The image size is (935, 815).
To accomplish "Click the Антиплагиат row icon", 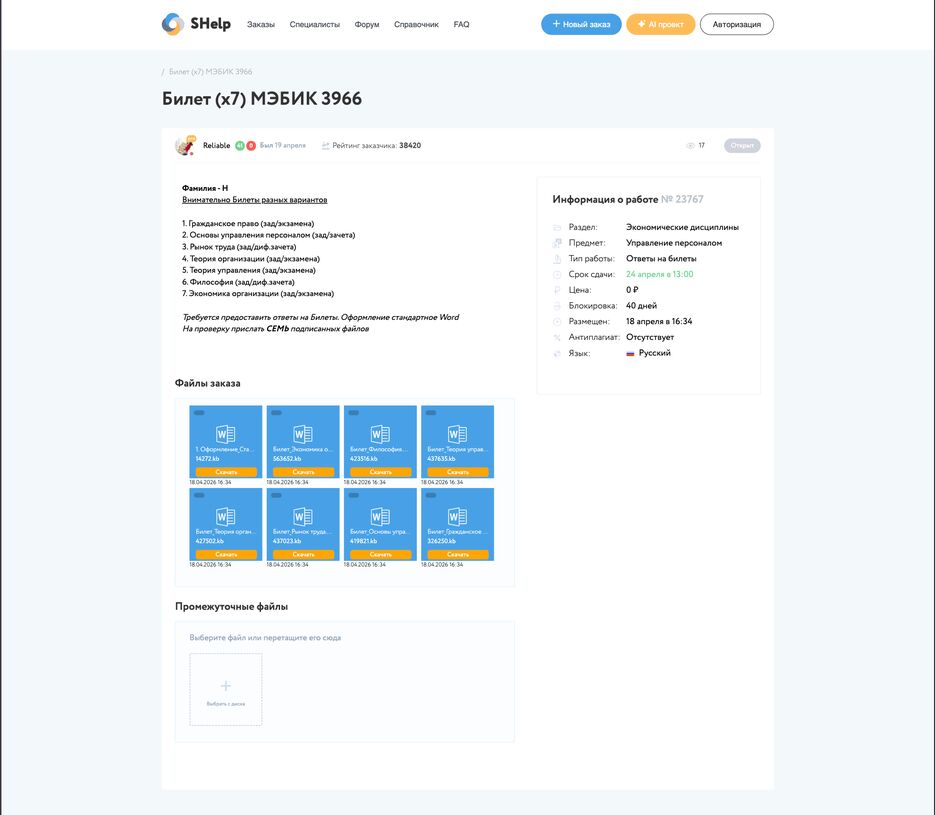I will pyautogui.click(x=557, y=337).
